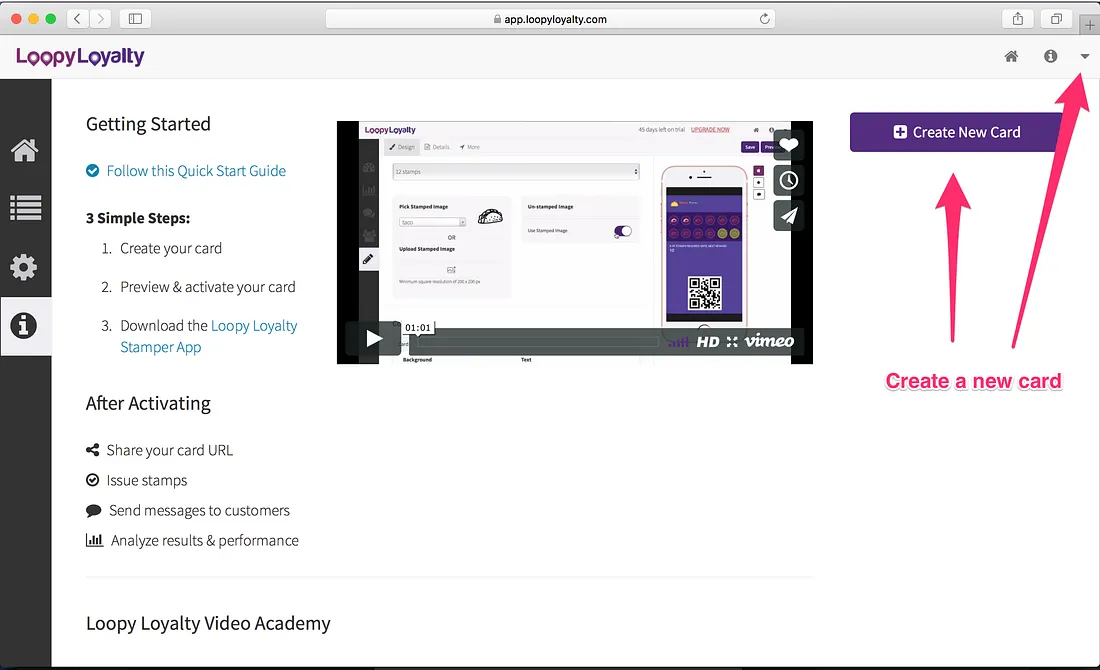Click the "Create your card" step text

[x=171, y=248]
